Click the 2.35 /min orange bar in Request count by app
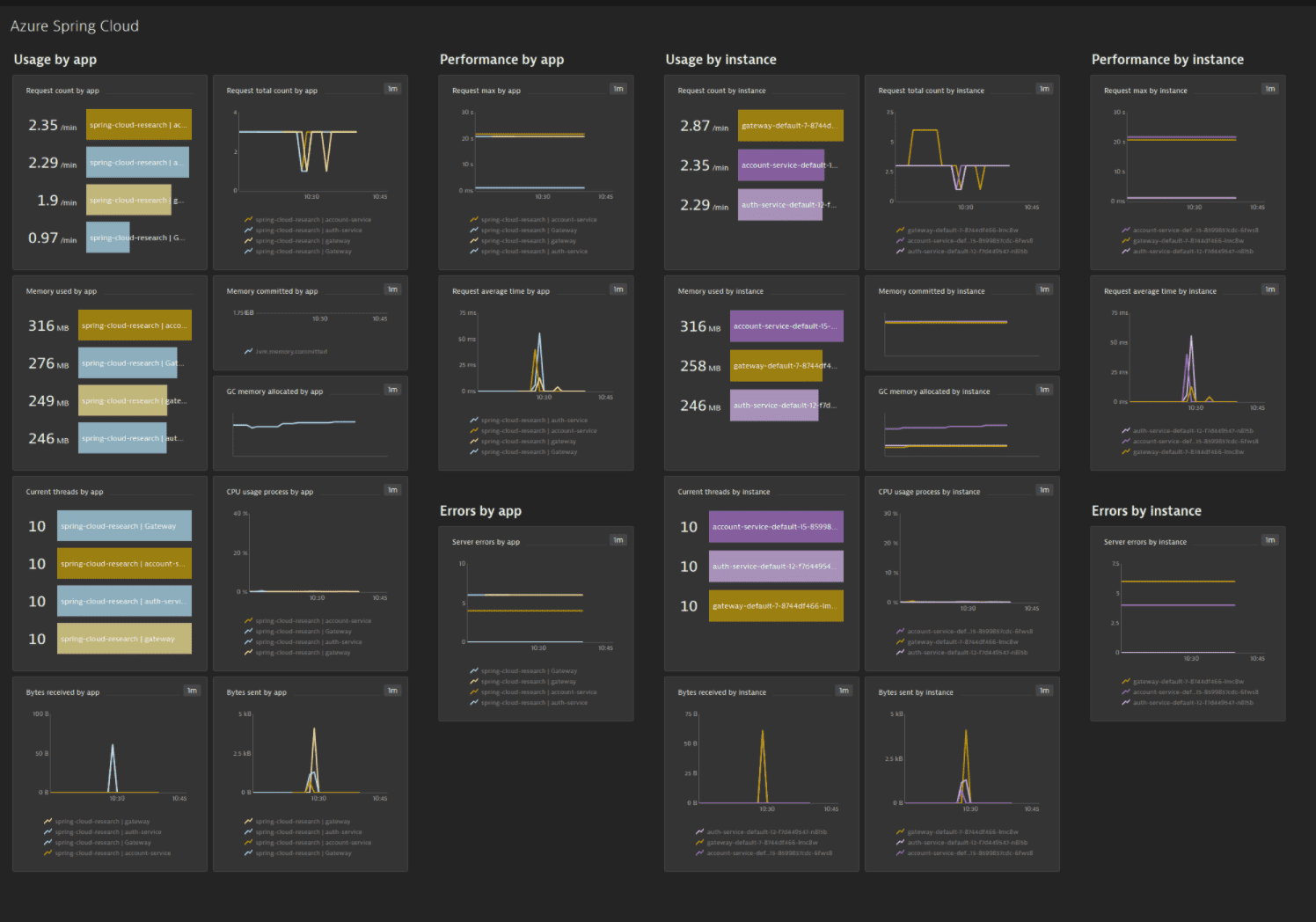 pyautogui.click(x=139, y=125)
